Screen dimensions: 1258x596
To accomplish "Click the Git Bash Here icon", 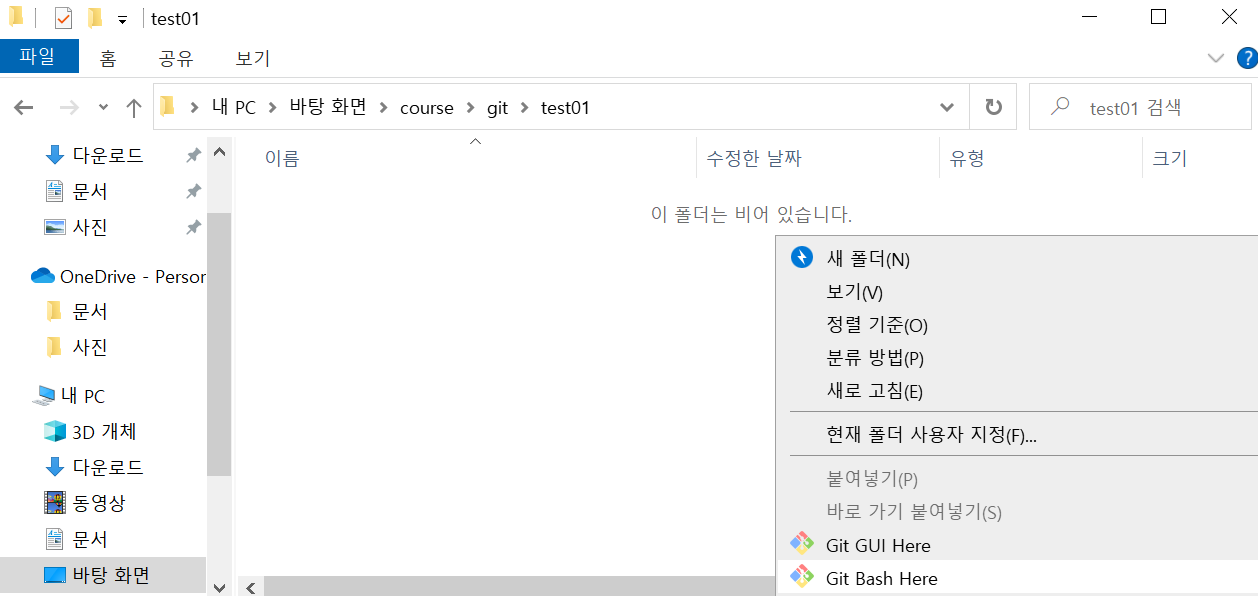I will [x=802, y=578].
